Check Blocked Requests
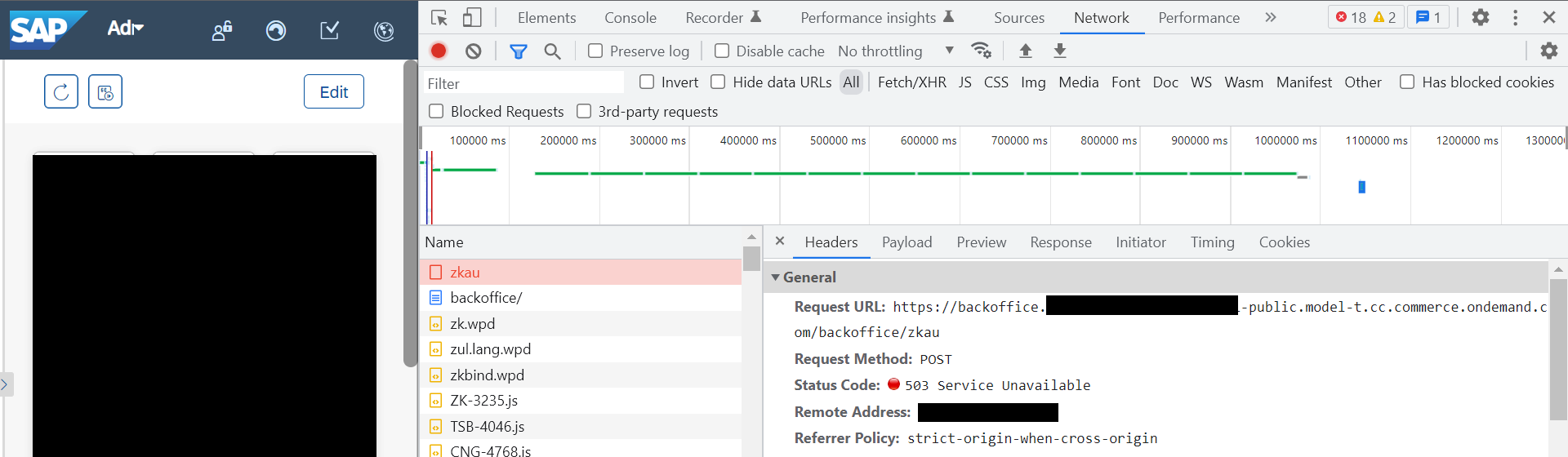 tap(436, 111)
